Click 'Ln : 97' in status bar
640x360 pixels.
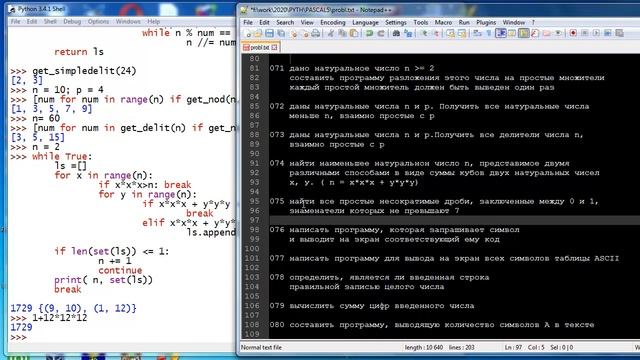513,347
